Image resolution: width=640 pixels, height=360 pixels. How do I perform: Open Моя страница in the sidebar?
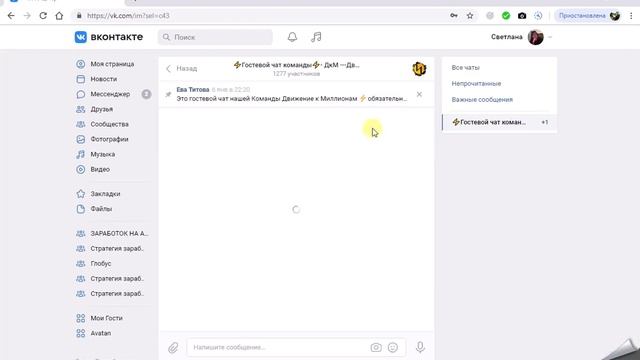coord(105,64)
